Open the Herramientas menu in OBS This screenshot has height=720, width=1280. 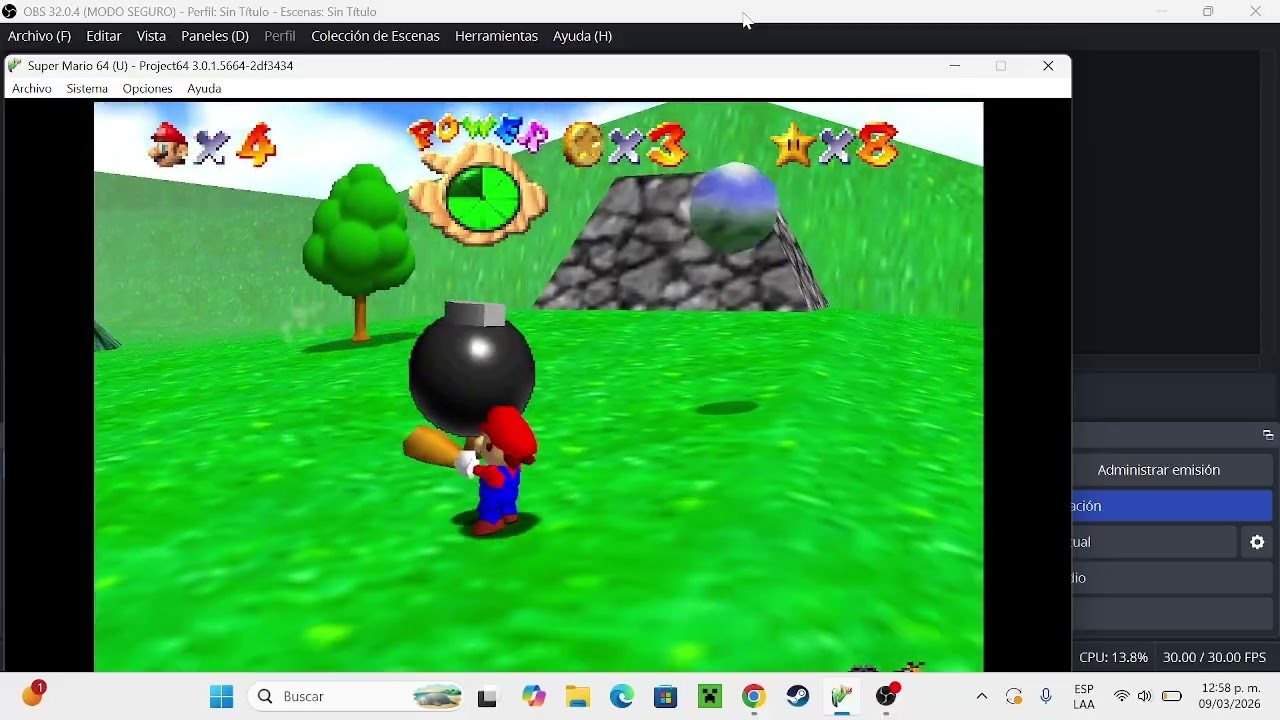click(x=496, y=36)
